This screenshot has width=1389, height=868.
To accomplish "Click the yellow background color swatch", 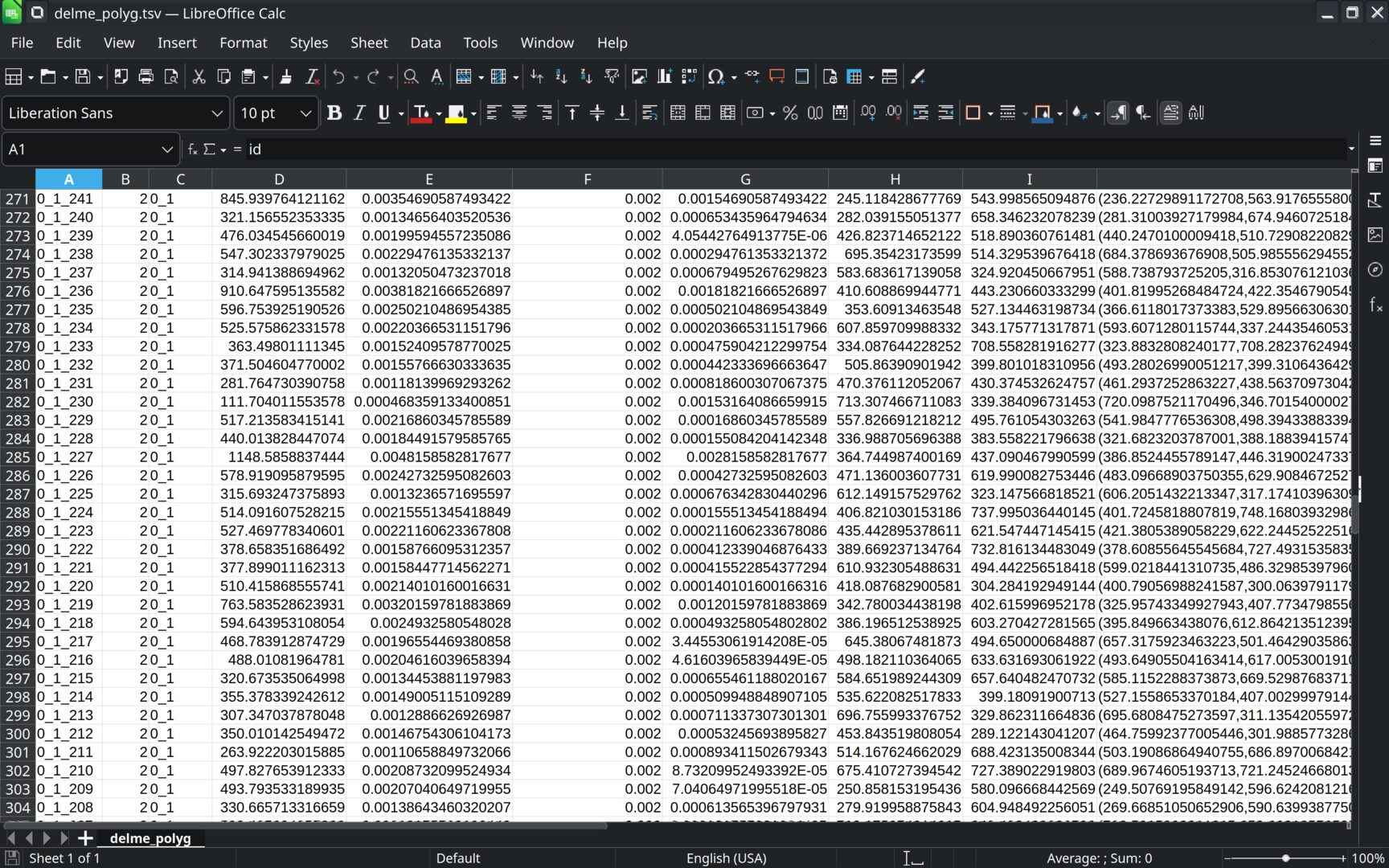I will point(456,113).
